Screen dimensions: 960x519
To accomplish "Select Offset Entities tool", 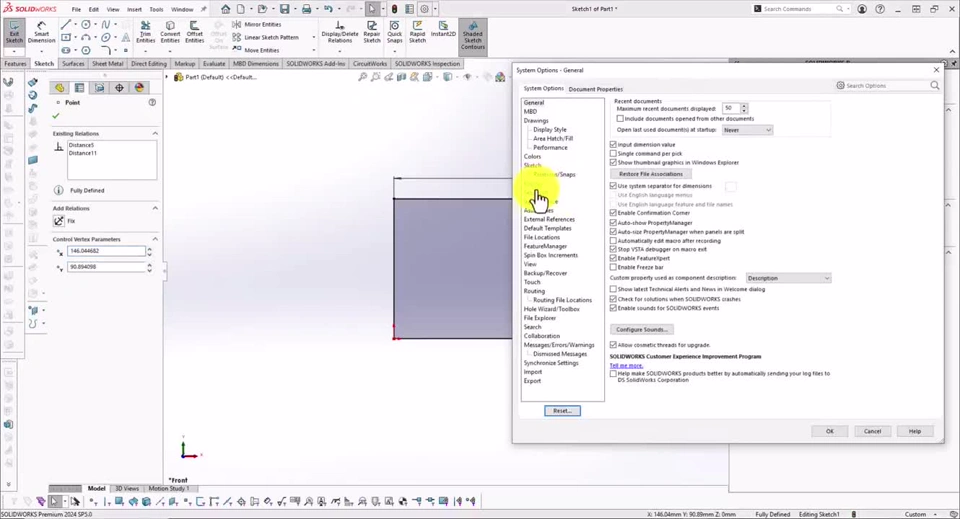I will 194,32.
